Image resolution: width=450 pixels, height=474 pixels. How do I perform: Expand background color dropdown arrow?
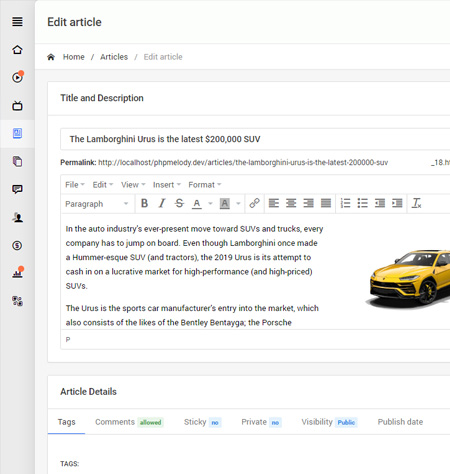click(238, 203)
